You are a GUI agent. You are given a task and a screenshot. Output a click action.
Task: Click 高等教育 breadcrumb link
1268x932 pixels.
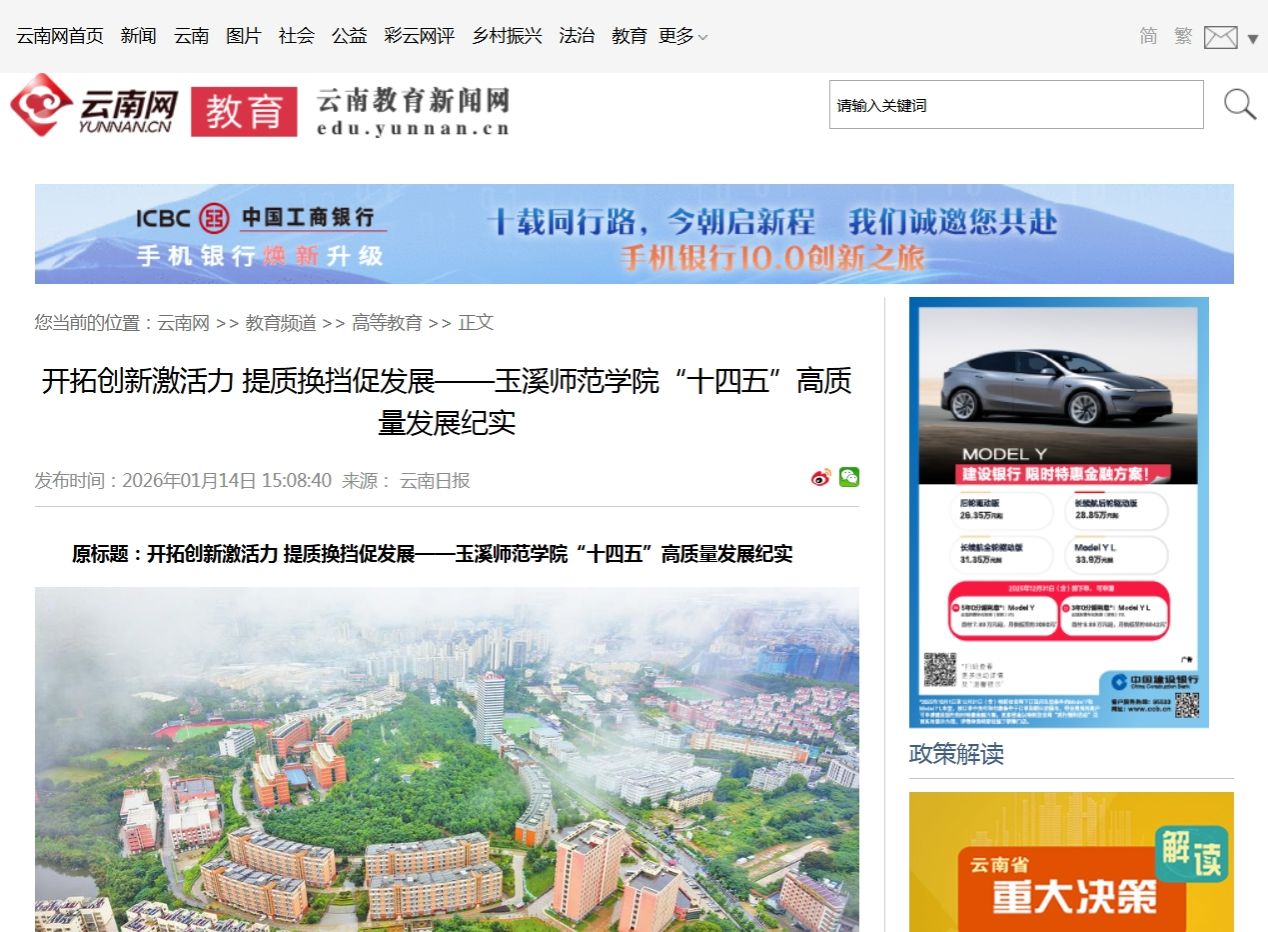point(387,323)
